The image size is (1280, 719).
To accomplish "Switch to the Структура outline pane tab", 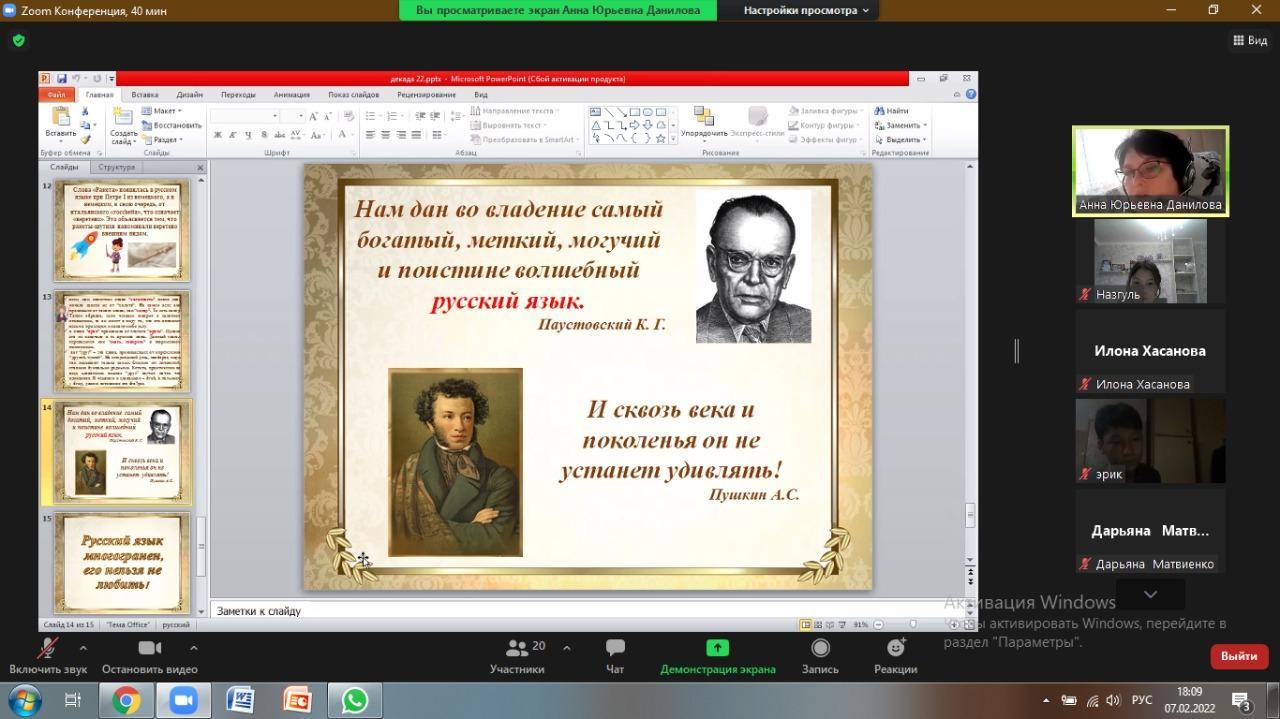I will [117, 167].
